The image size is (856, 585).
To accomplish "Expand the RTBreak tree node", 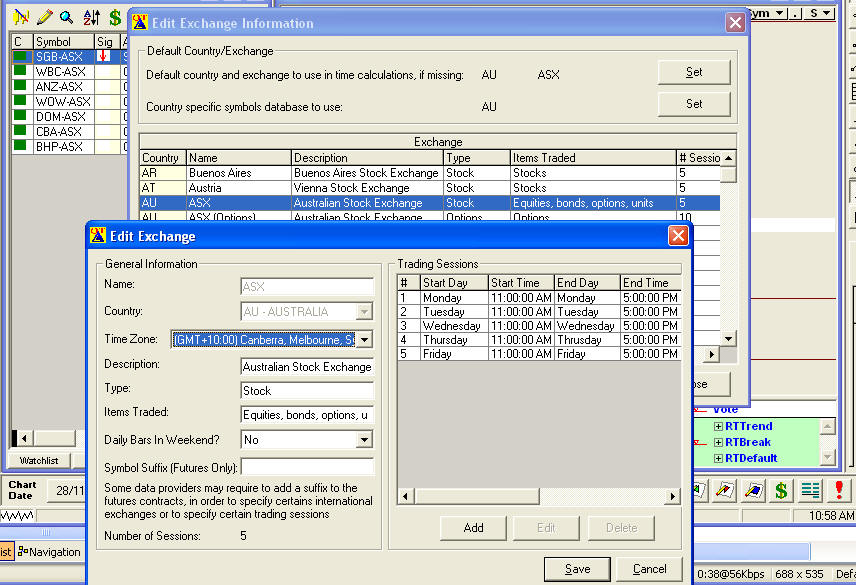I will click(718, 442).
